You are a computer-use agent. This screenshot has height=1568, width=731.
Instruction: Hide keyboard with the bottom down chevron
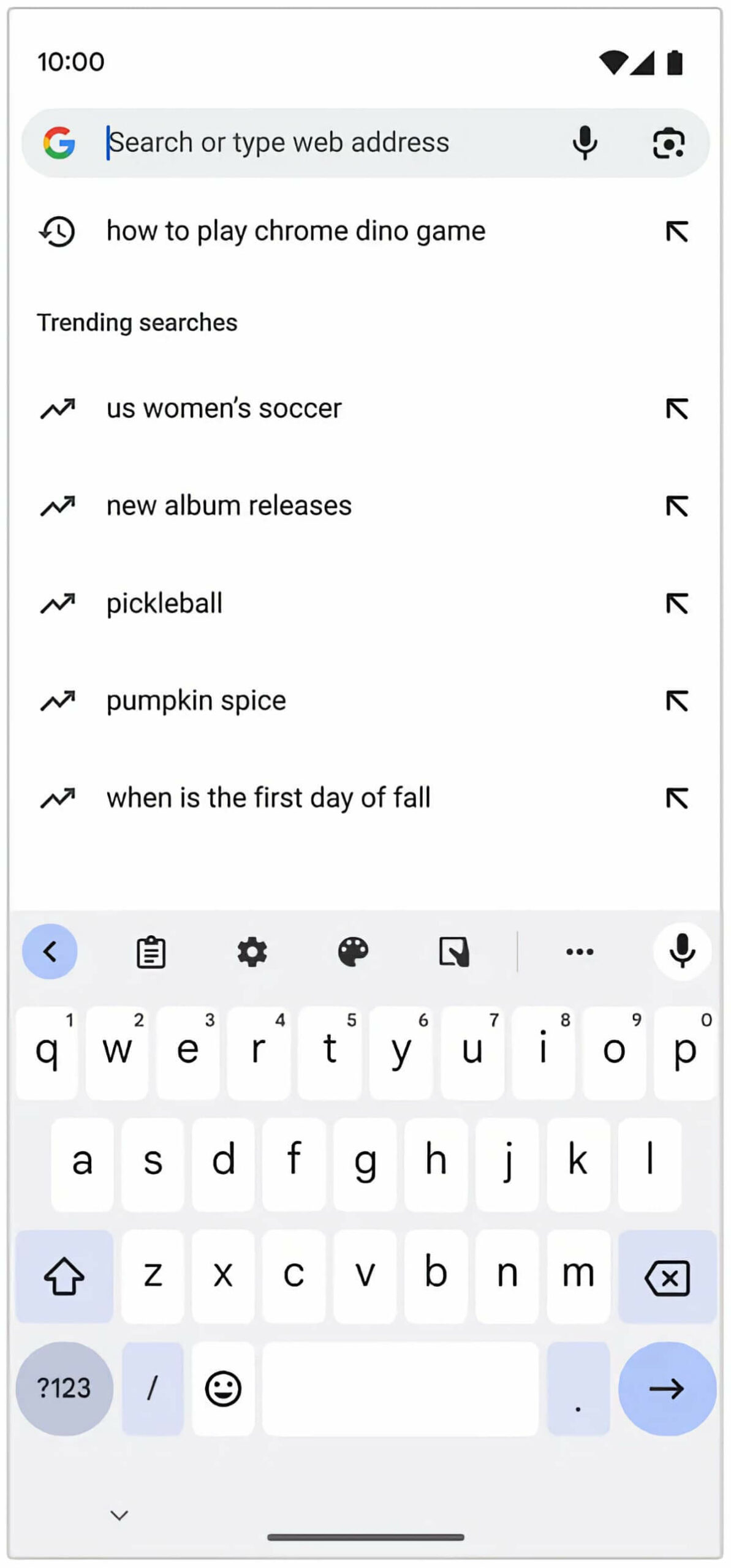119,1515
